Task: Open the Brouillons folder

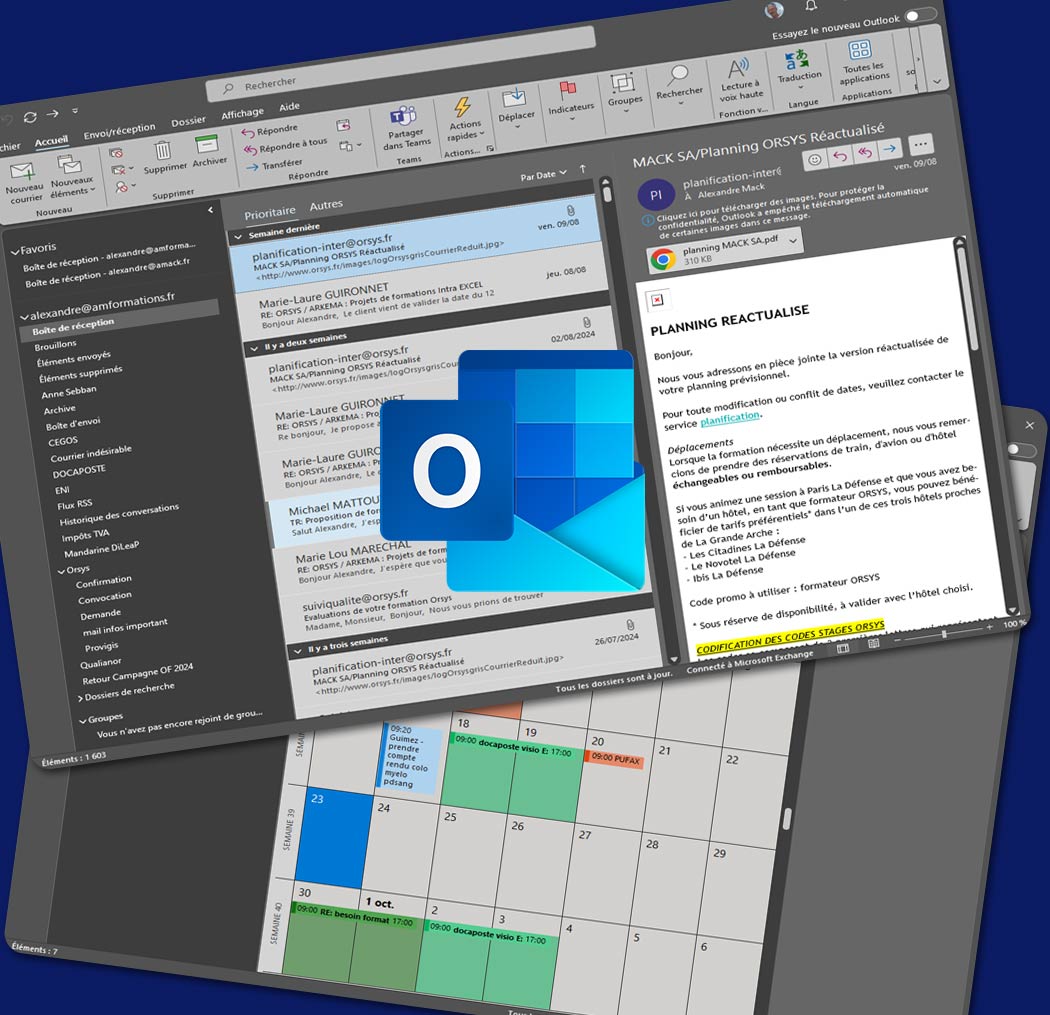Action: [x=56, y=345]
